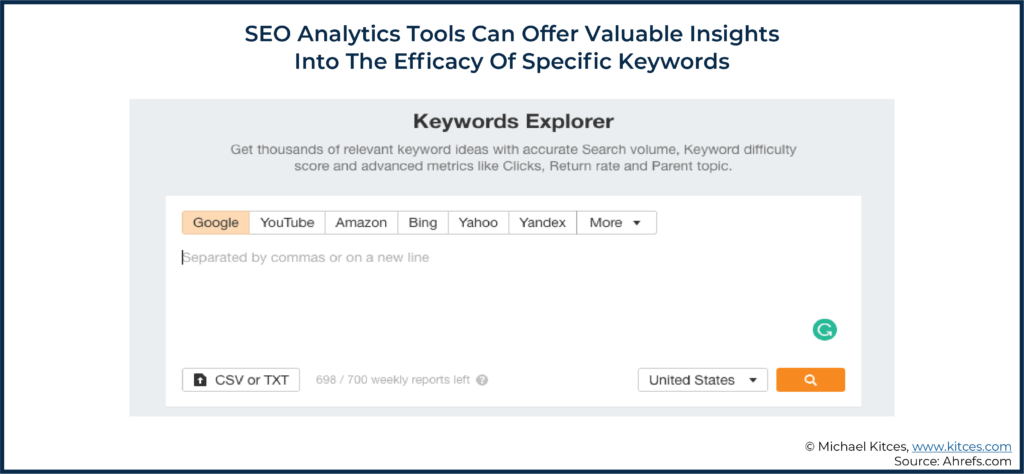Choose the Amazon tab
The width and height of the screenshot is (1024, 474).
[361, 222]
